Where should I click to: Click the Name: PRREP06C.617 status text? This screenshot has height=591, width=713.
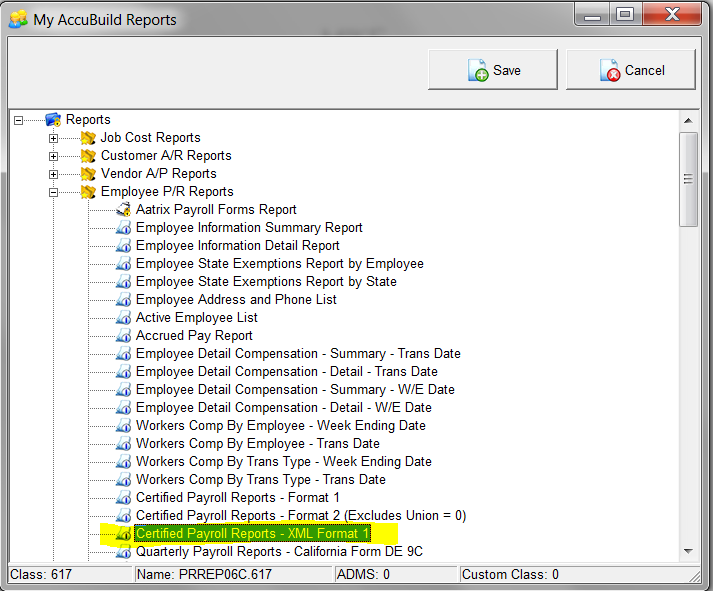point(204,575)
